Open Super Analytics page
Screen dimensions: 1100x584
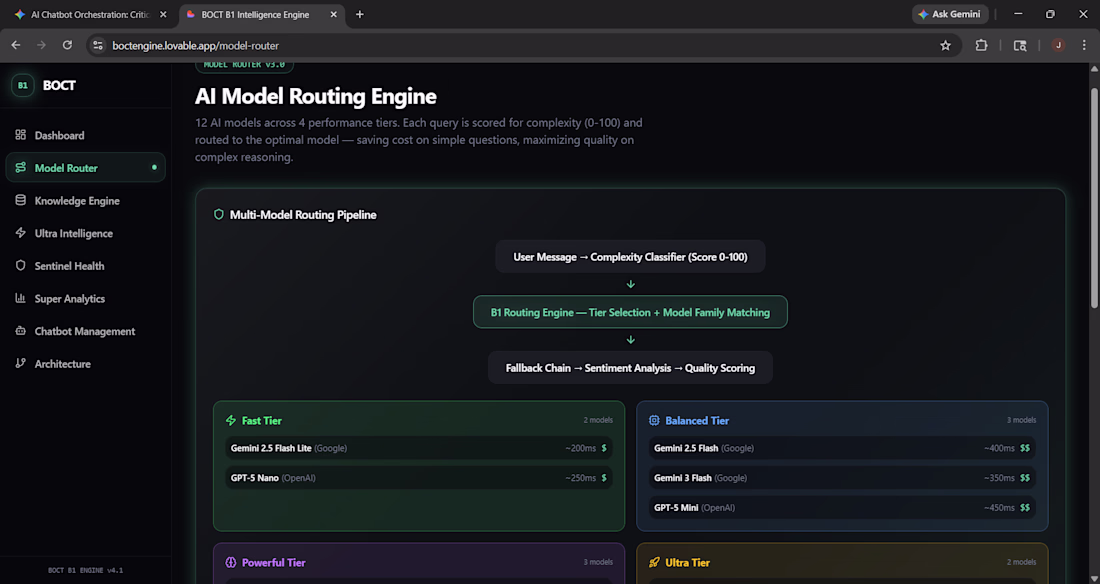click(86, 298)
